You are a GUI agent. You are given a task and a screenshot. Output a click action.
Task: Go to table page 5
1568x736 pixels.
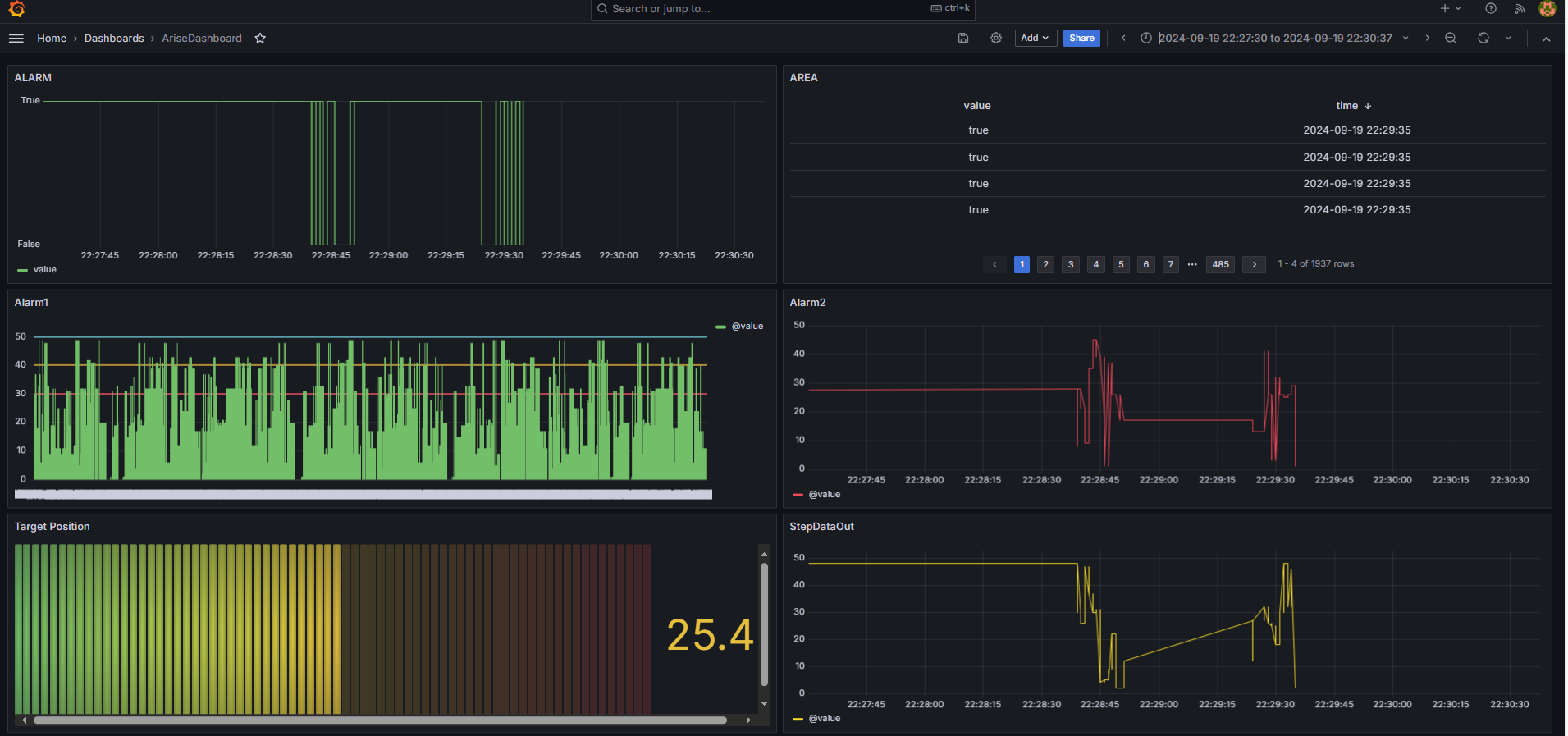[x=1121, y=264]
